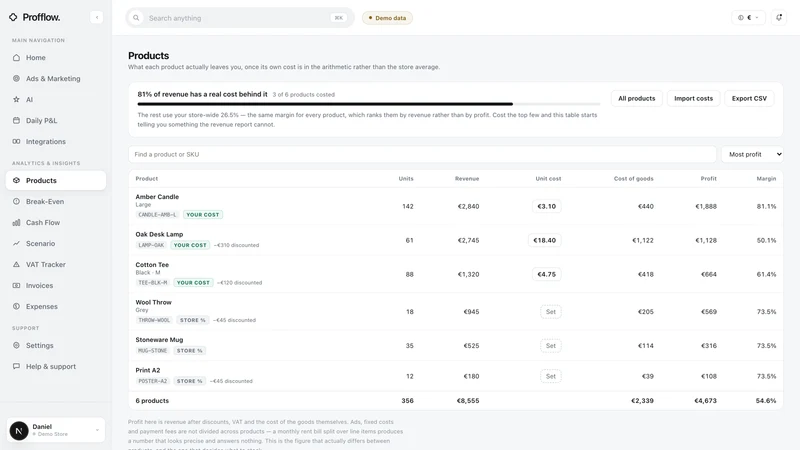This screenshot has height=450, width=800.
Task: Open the Most profit sort dropdown
Action: tap(752, 154)
